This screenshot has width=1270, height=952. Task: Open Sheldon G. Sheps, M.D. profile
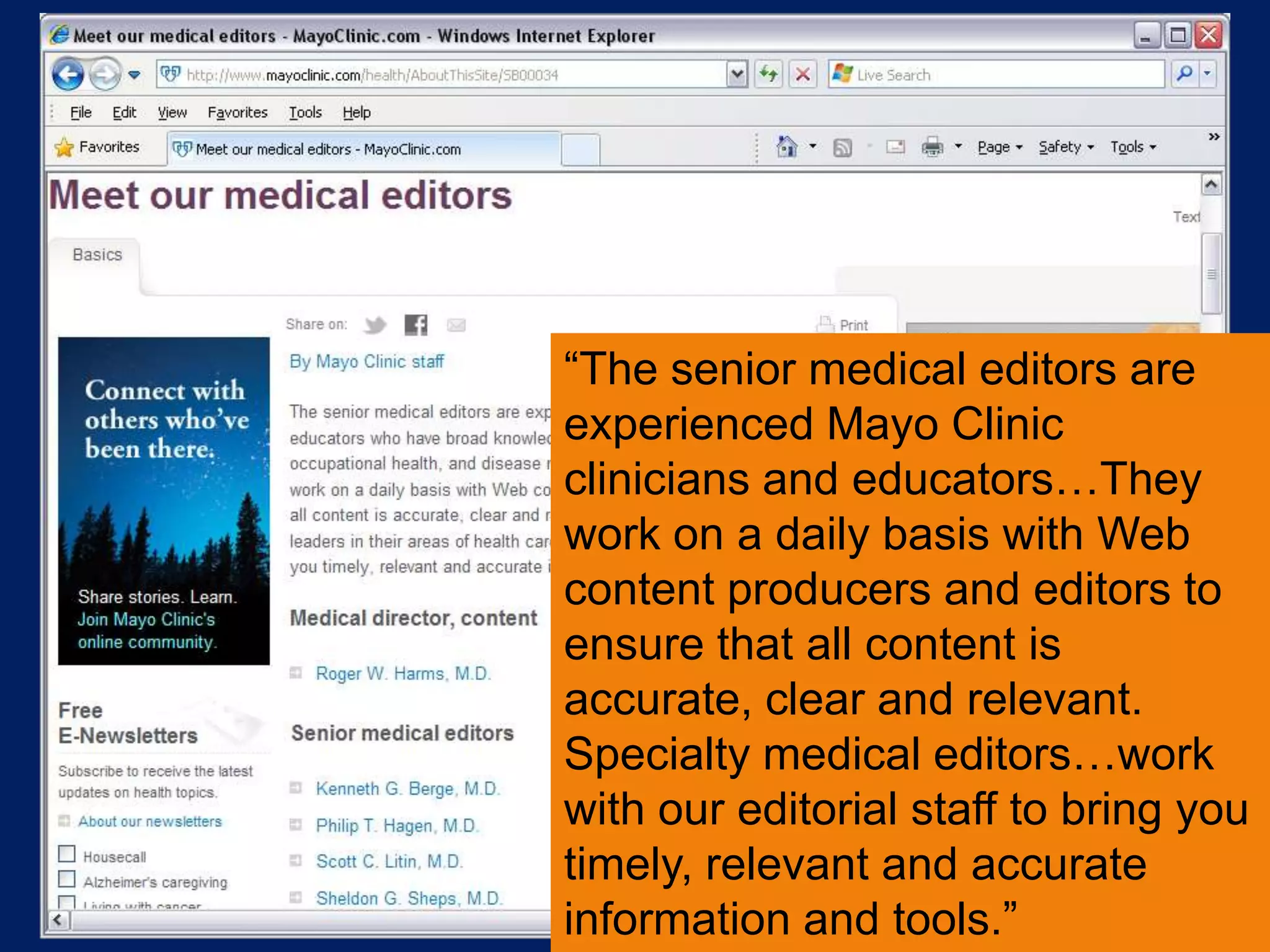pyautogui.click(x=409, y=898)
